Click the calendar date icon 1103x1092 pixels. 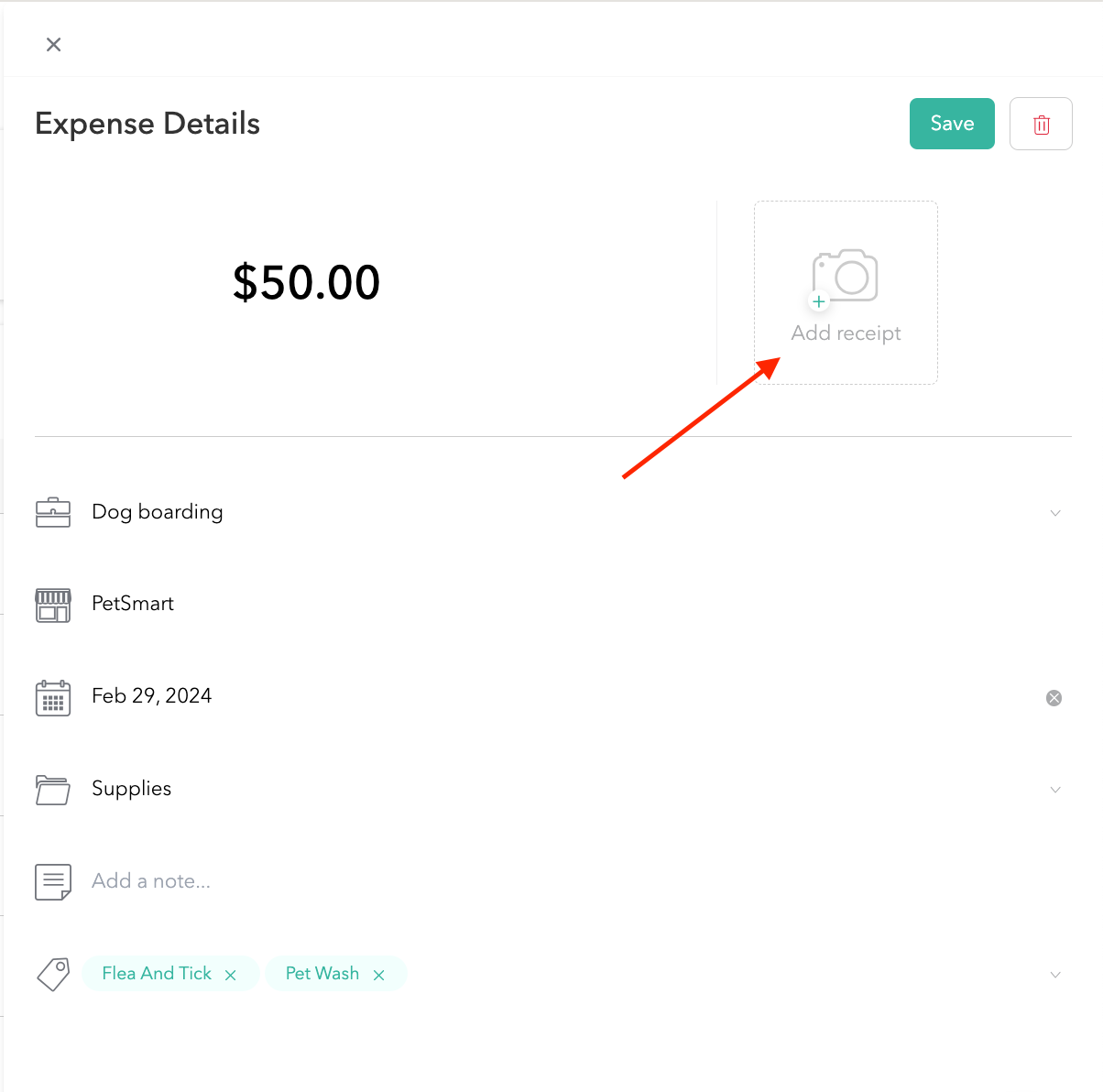(53, 697)
